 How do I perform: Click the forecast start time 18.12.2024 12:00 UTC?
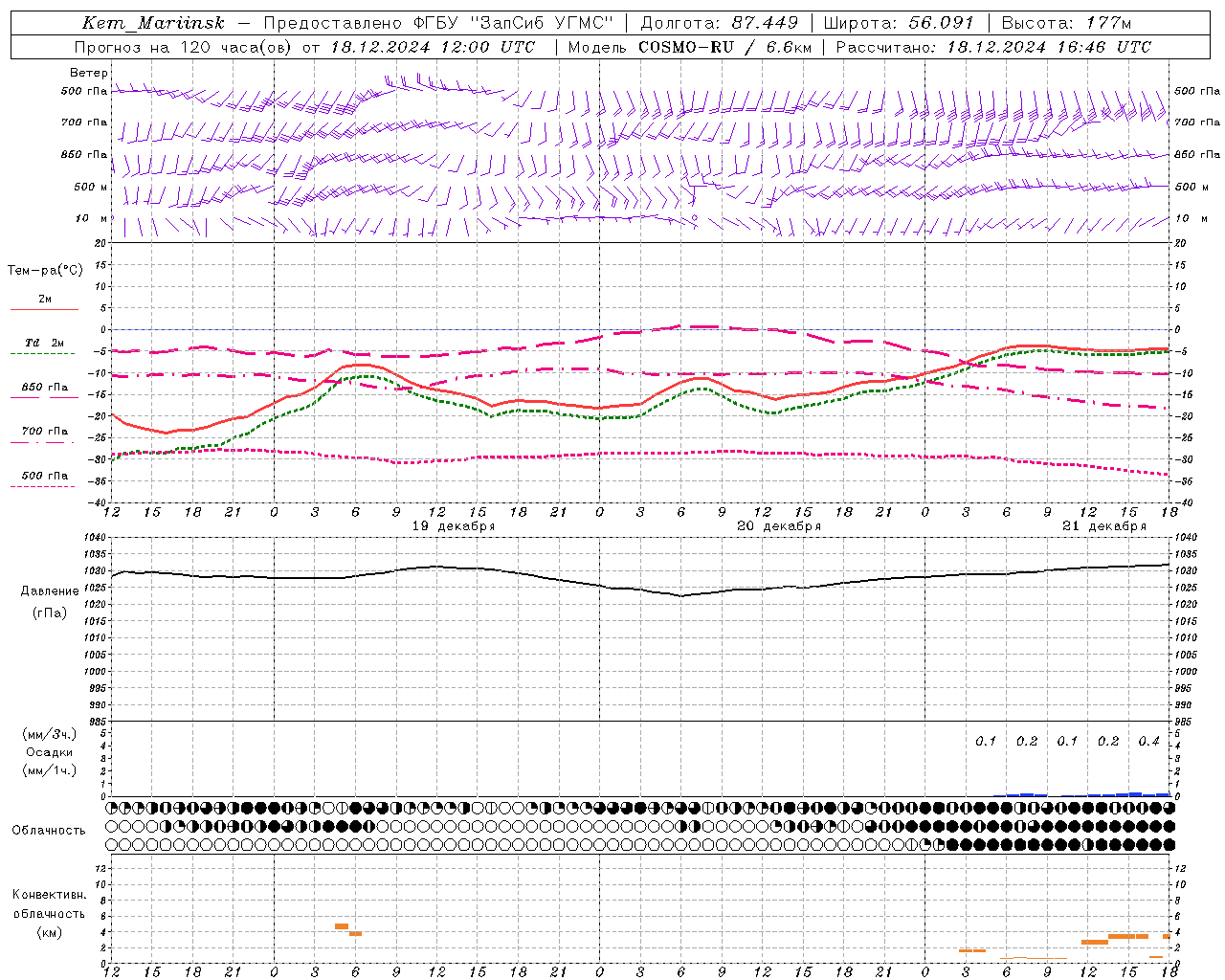[x=433, y=47]
